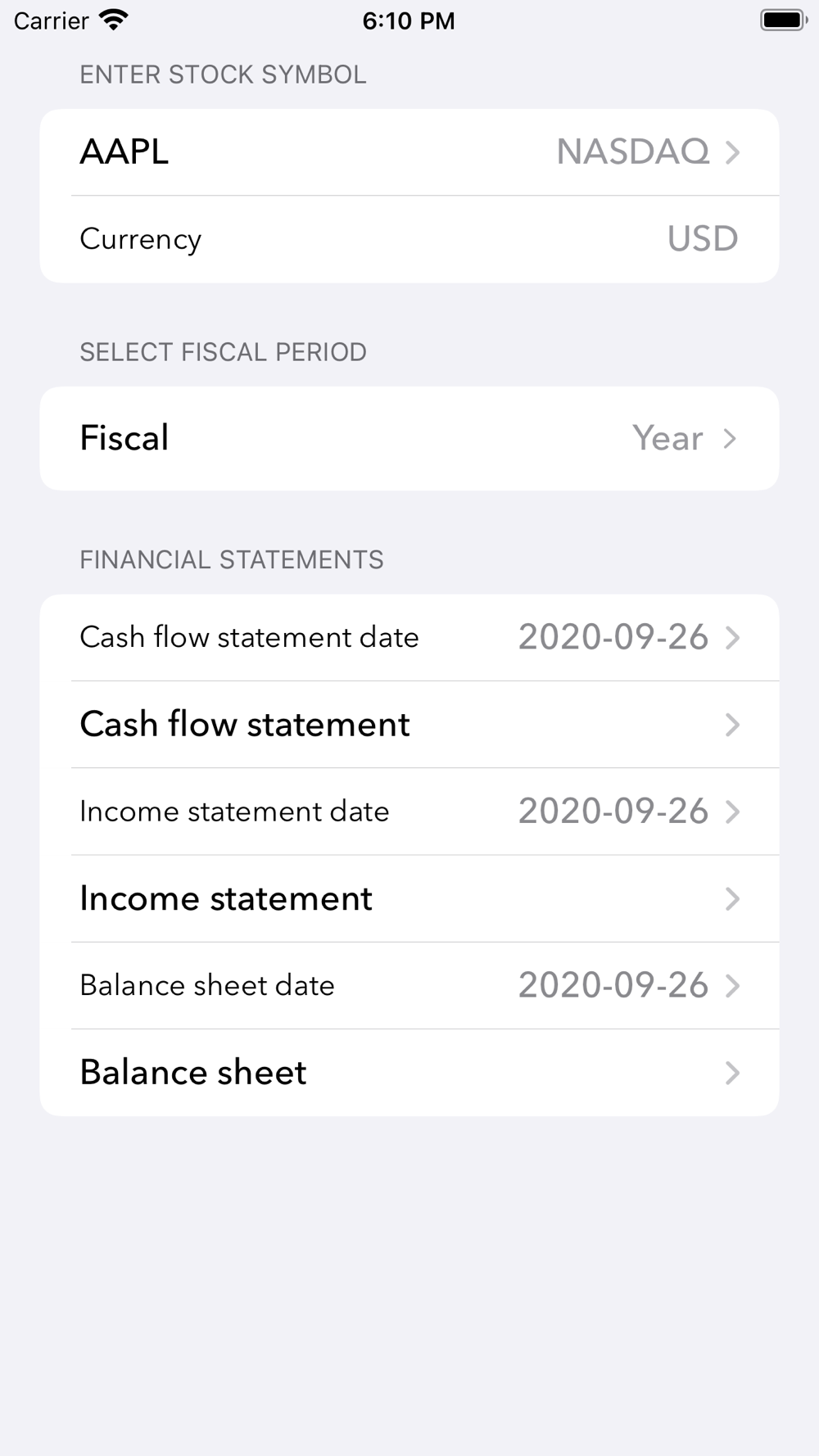This screenshot has width=819, height=1456.
Task: Tap the Currency USD row
Action: click(409, 239)
